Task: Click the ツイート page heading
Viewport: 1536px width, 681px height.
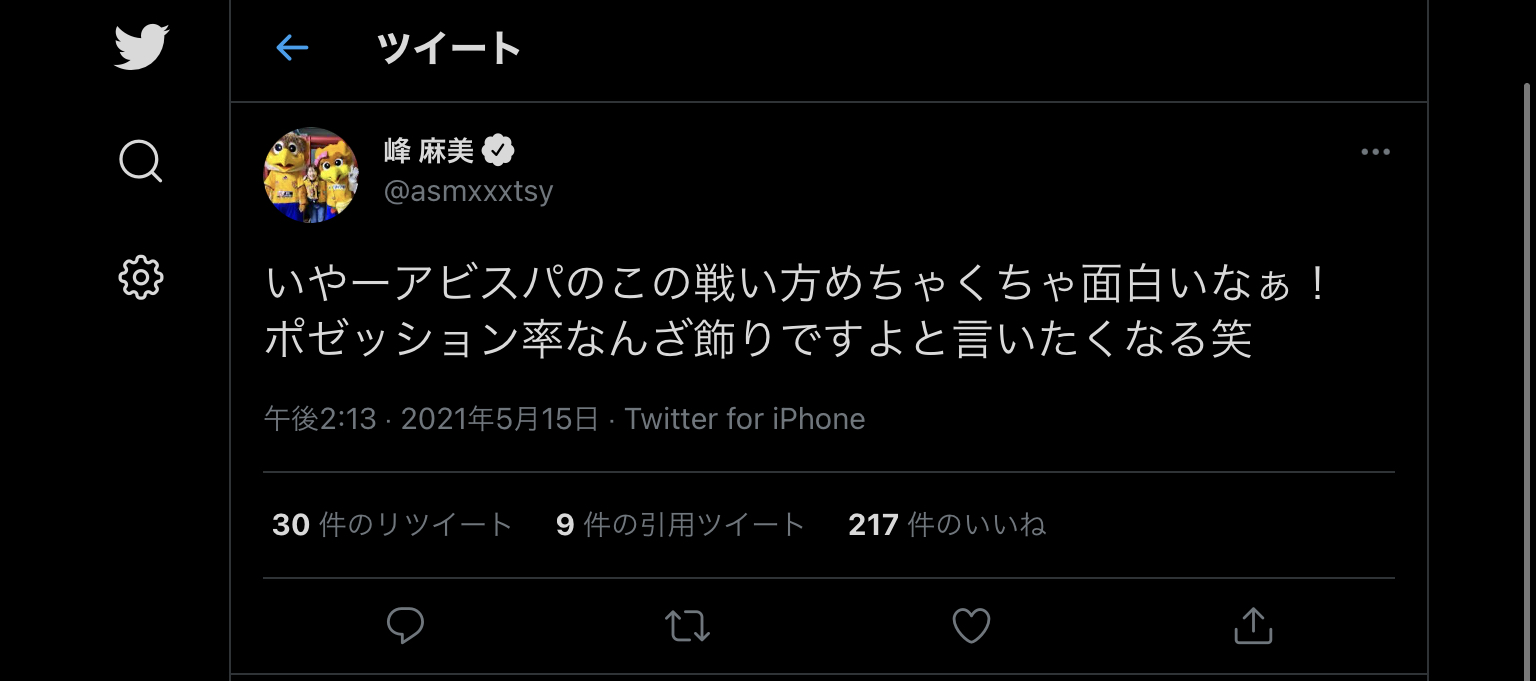Action: click(449, 47)
